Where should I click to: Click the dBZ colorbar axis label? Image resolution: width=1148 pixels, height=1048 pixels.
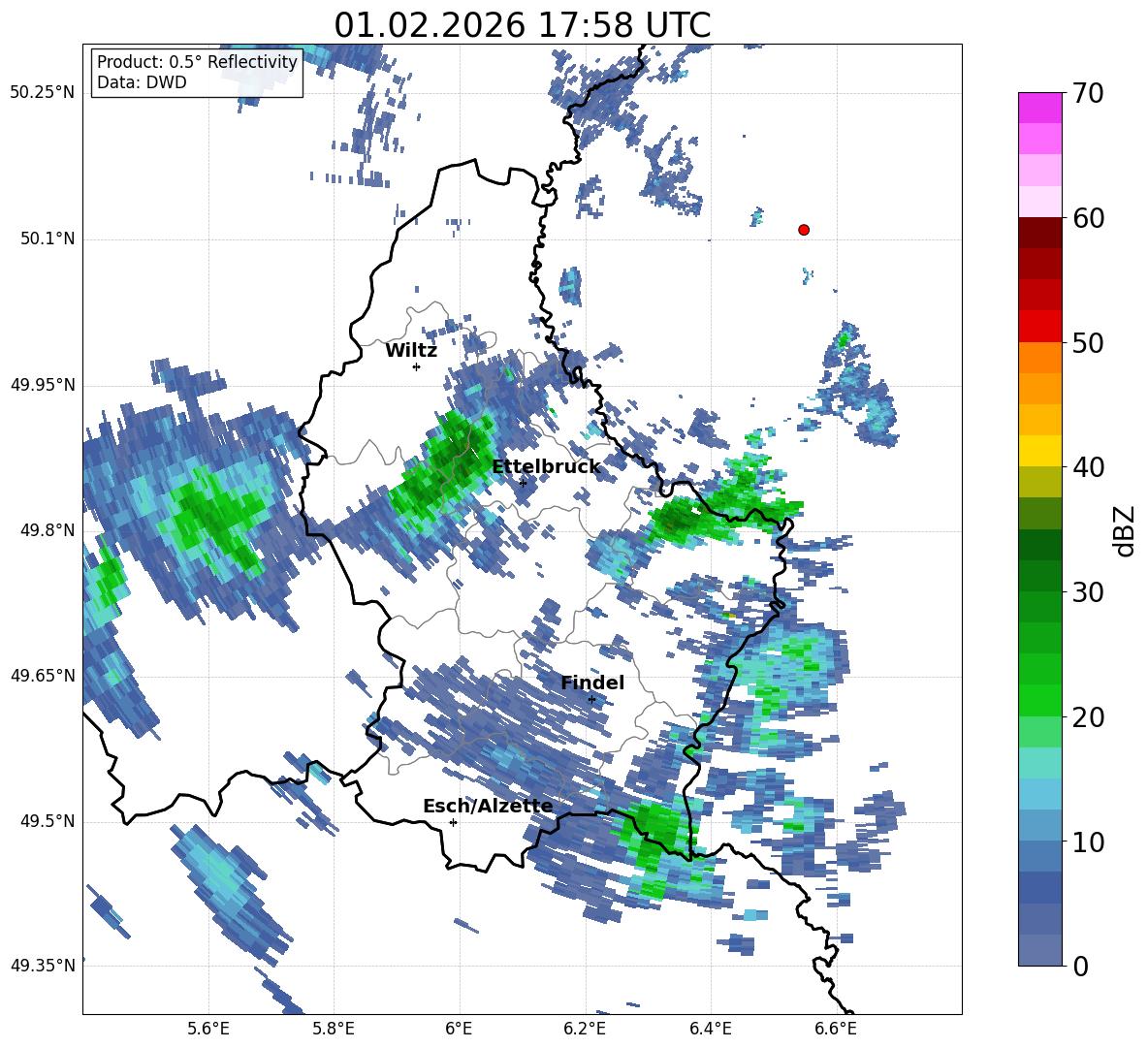coord(1126,530)
